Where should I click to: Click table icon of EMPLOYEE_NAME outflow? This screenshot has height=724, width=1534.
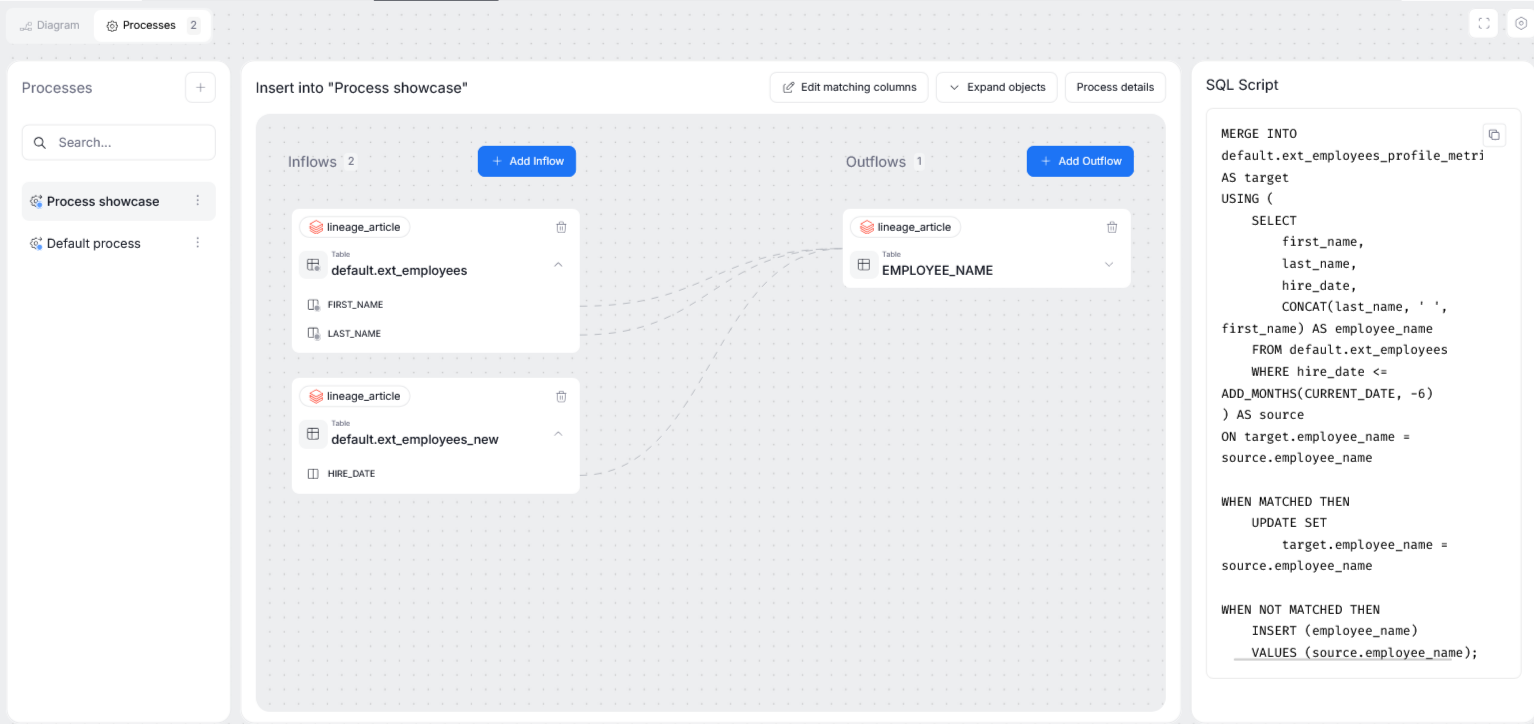click(864, 265)
